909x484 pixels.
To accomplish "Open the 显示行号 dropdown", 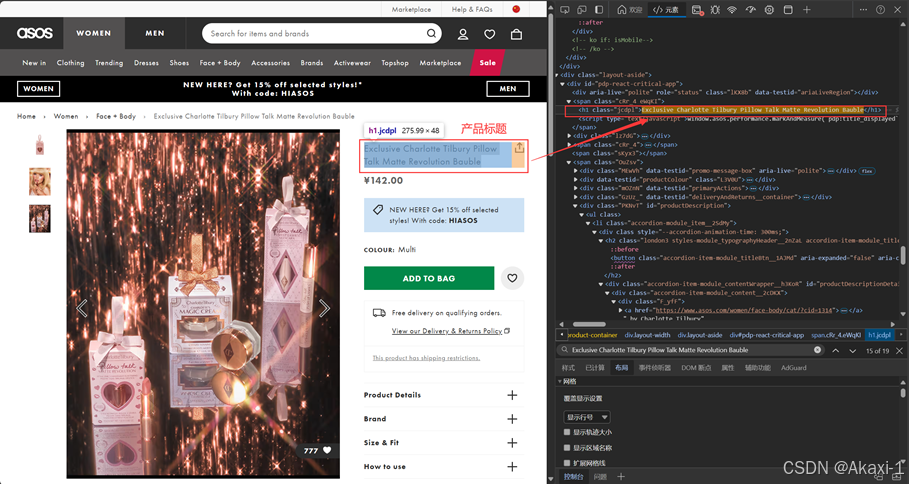I will point(587,417).
